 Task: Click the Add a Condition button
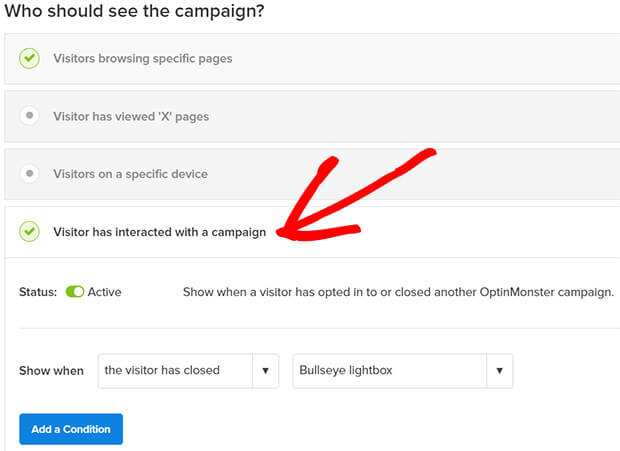(71, 429)
